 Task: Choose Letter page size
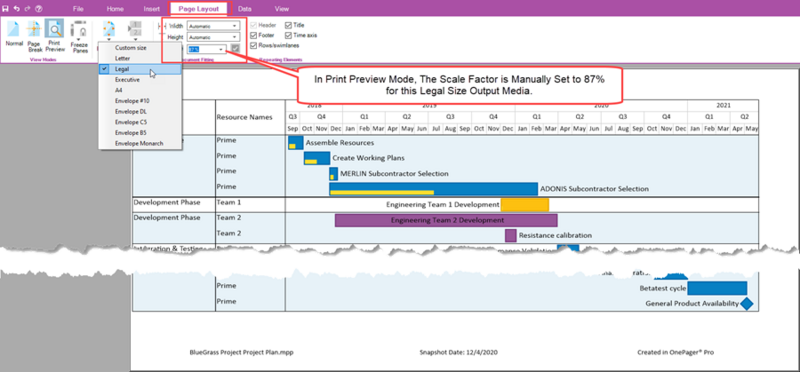(x=140, y=58)
